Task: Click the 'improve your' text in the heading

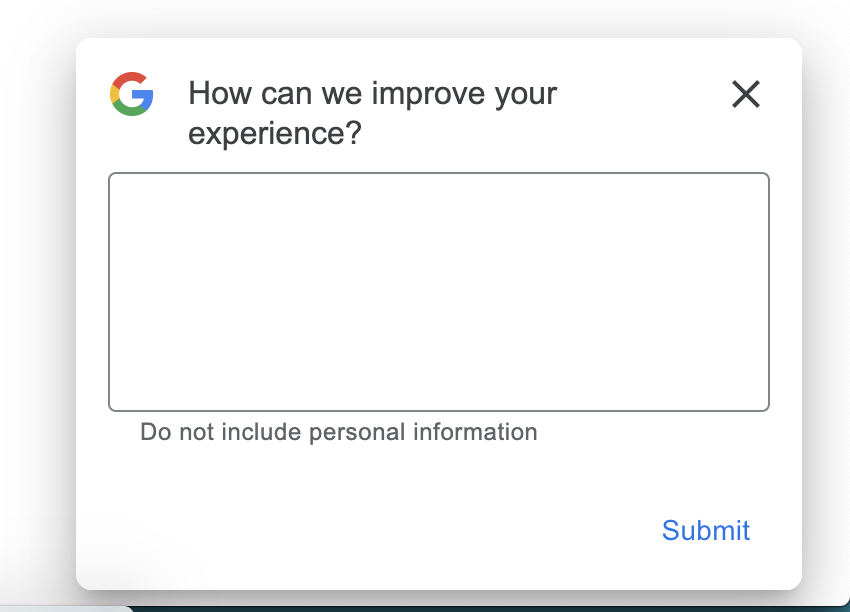Action: (x=464, y=94)
